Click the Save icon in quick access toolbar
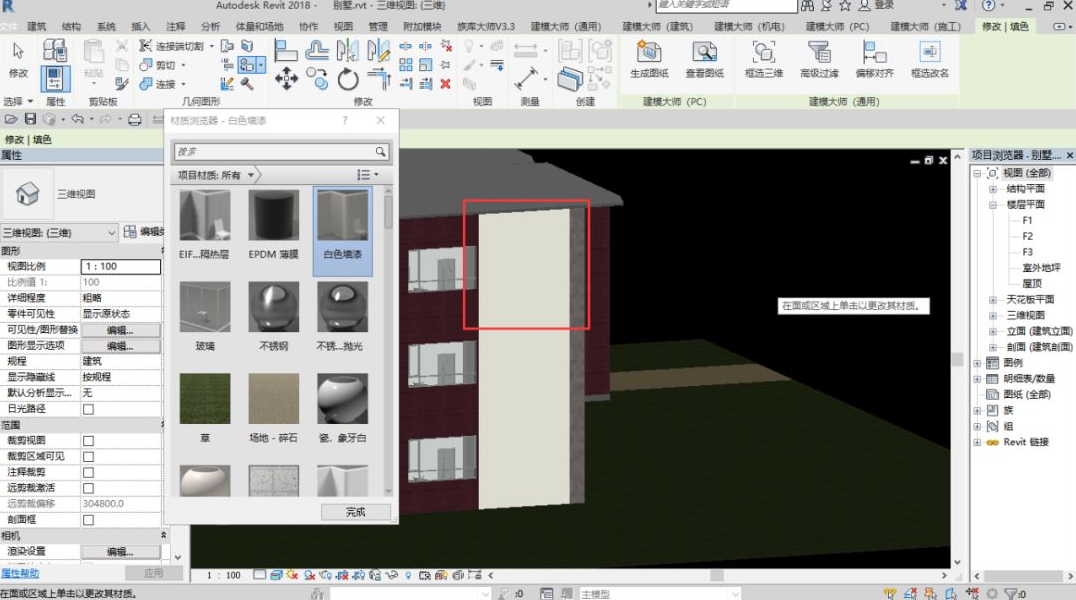 pyautogui.click(x=30, y=119)
